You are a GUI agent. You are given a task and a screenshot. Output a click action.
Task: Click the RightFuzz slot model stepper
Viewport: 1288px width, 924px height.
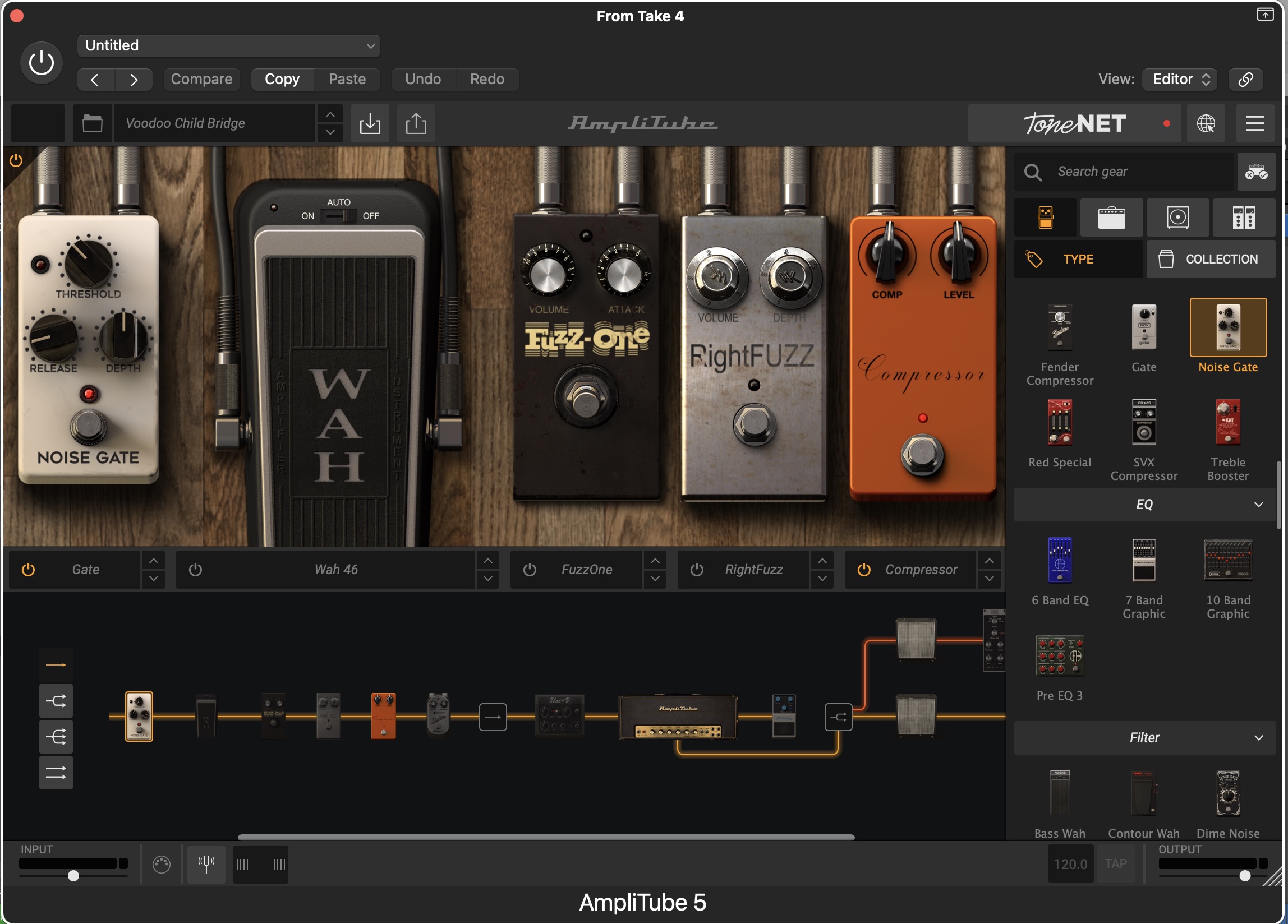pyautogui.click(x=822, y=569)
